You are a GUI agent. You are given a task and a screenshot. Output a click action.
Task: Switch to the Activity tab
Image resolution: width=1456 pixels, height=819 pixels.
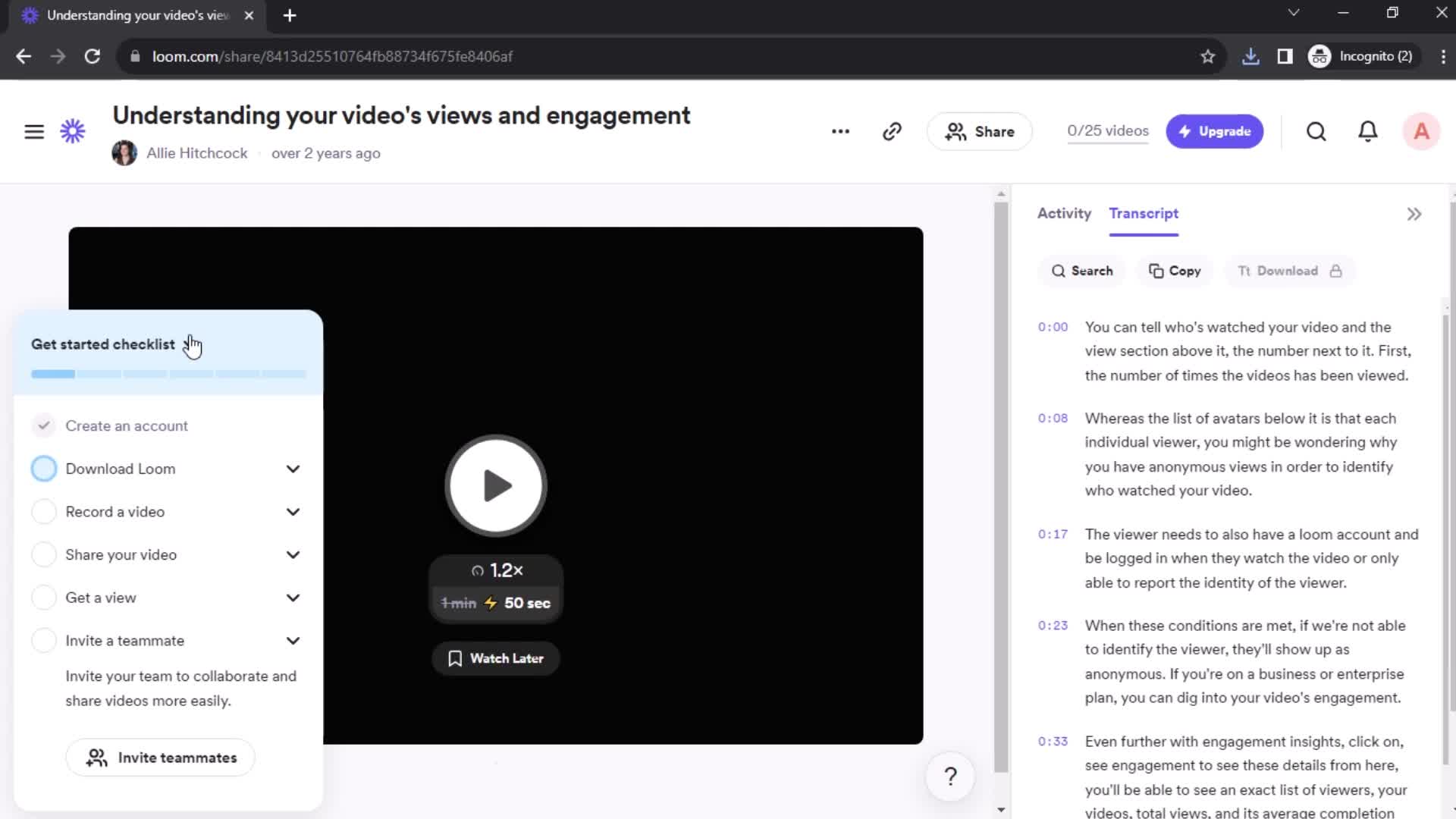(x=1064, y=213)
